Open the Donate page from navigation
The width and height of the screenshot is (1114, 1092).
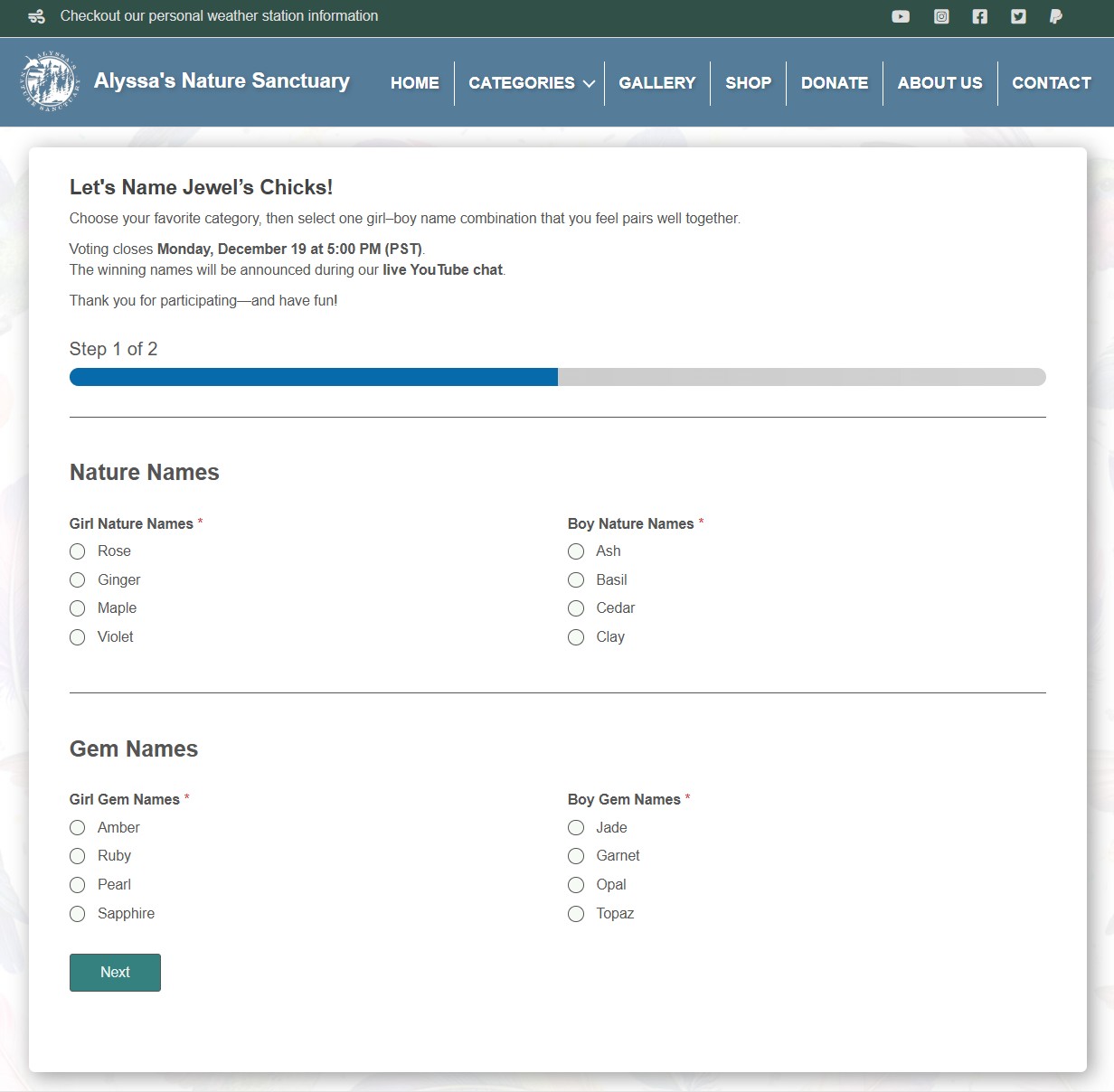834,83
